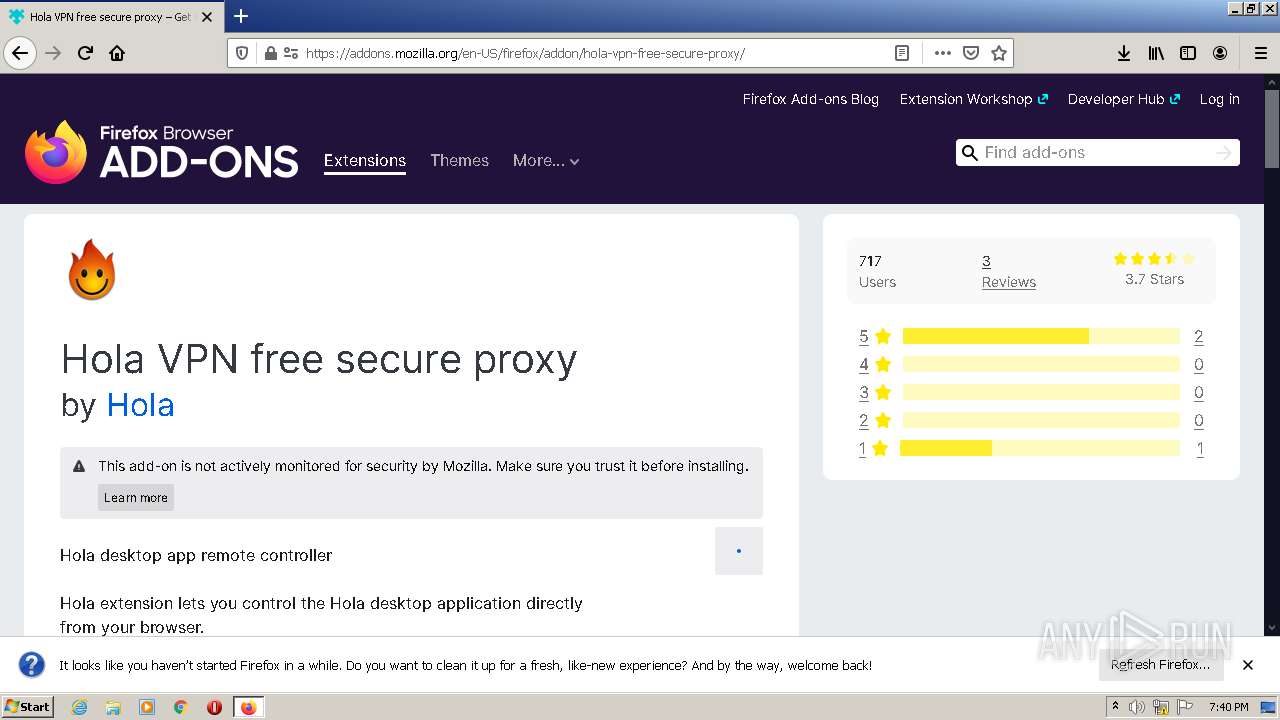Open the Firefox hamburger menu
This screenshot has width=1280, height=720.
tap(1260, 53)
